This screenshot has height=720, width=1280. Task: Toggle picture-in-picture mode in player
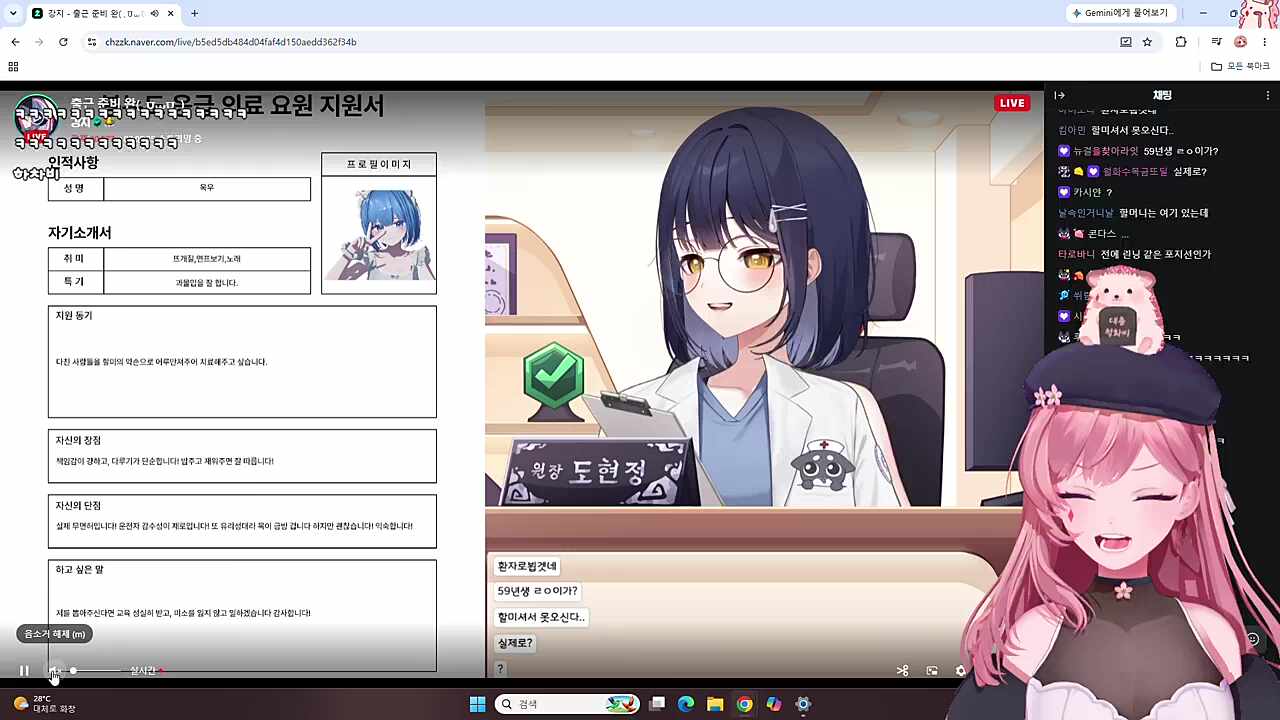point(932,671)
